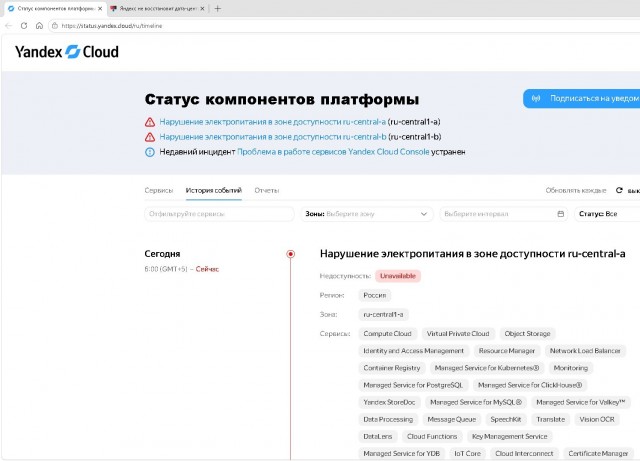Reload the page with refresh icon

click(24, 26)
